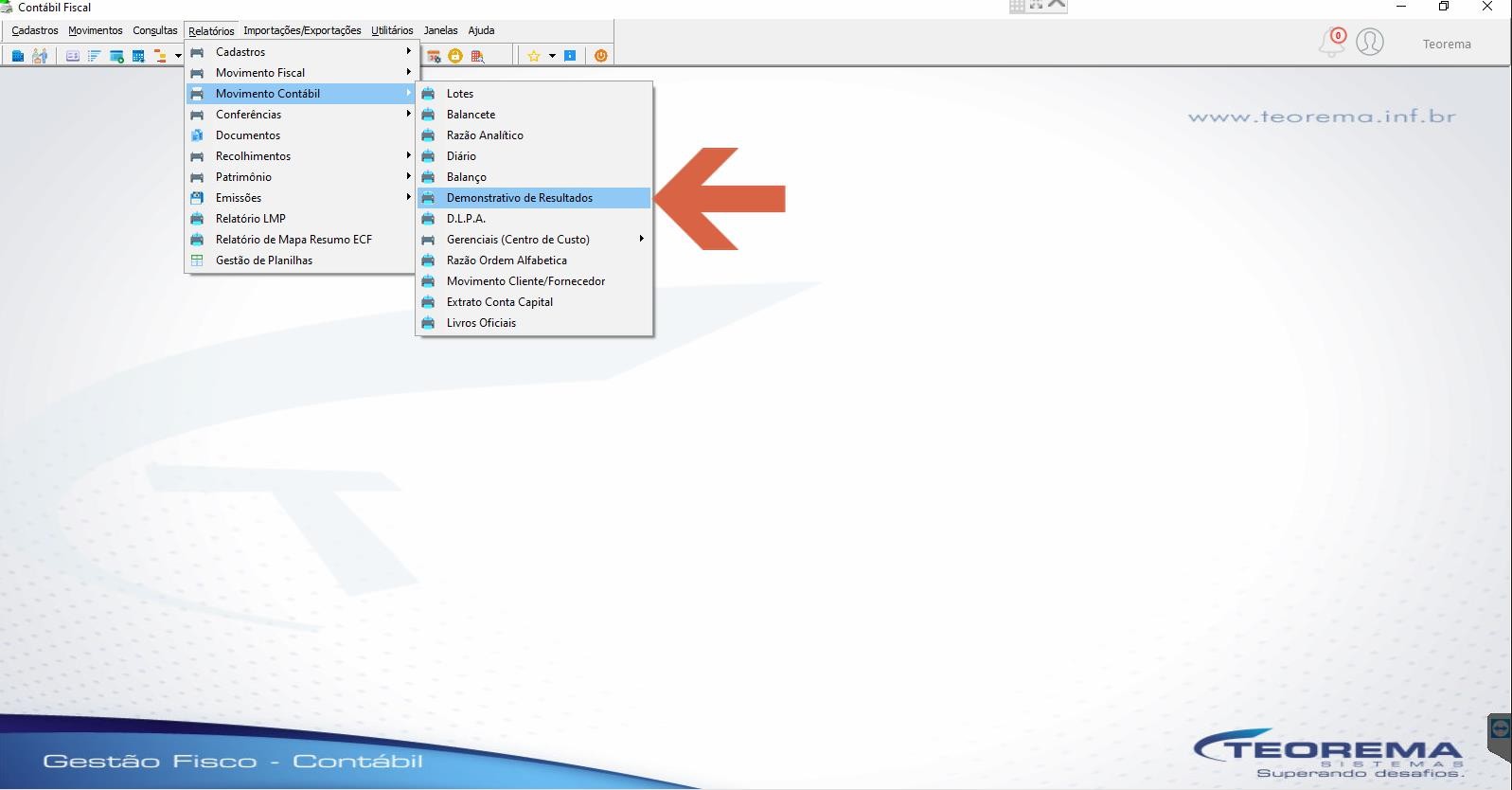
Task: Click the Documentos menu icon
Action: [197, 135]
